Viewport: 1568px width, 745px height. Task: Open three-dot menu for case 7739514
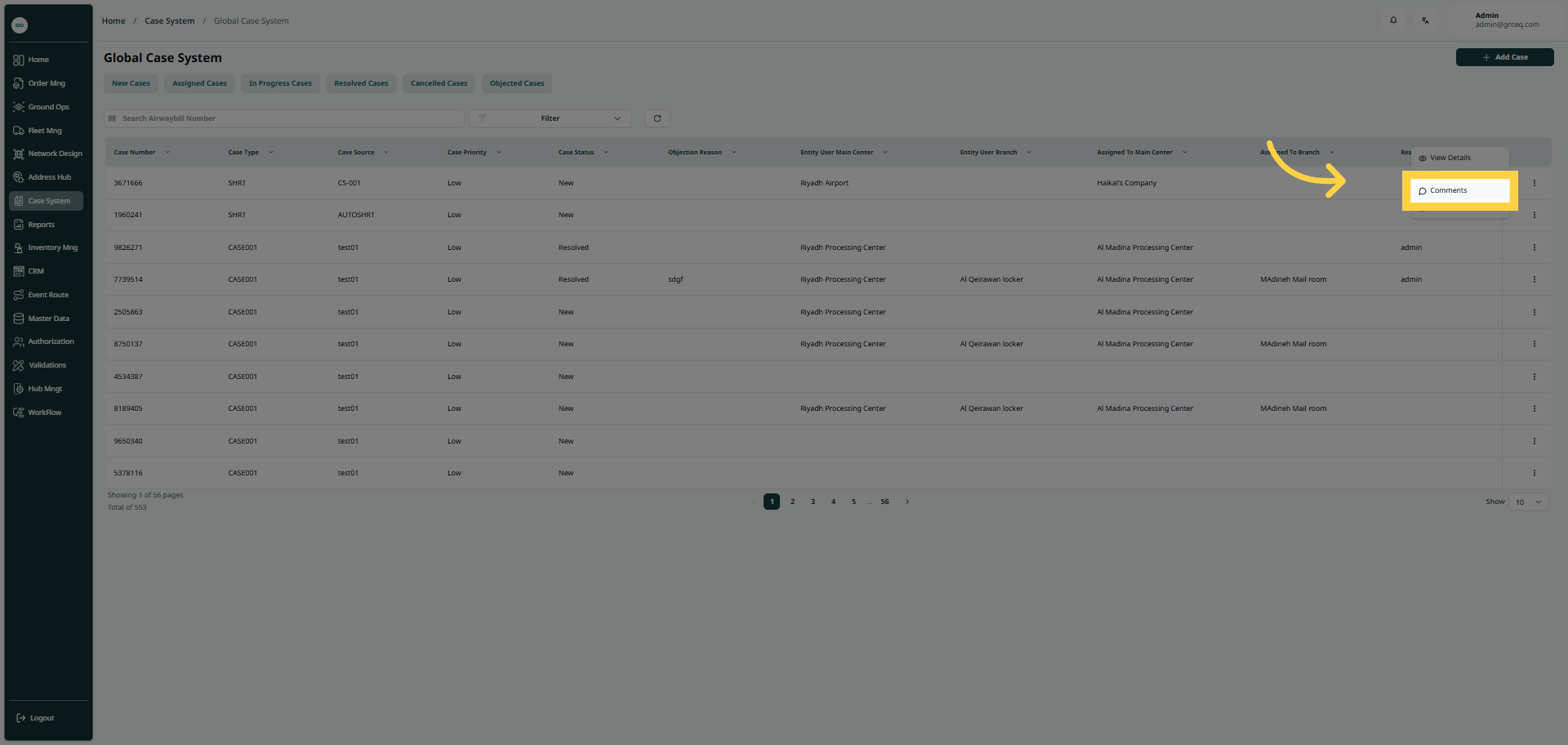coord(1535,279)
